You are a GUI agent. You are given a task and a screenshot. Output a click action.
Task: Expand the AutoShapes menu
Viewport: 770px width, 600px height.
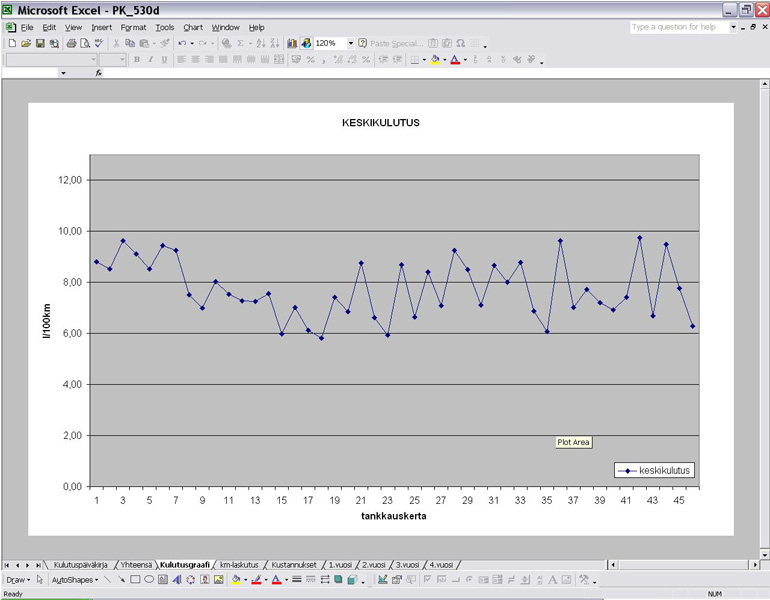[x=75, y=579]
